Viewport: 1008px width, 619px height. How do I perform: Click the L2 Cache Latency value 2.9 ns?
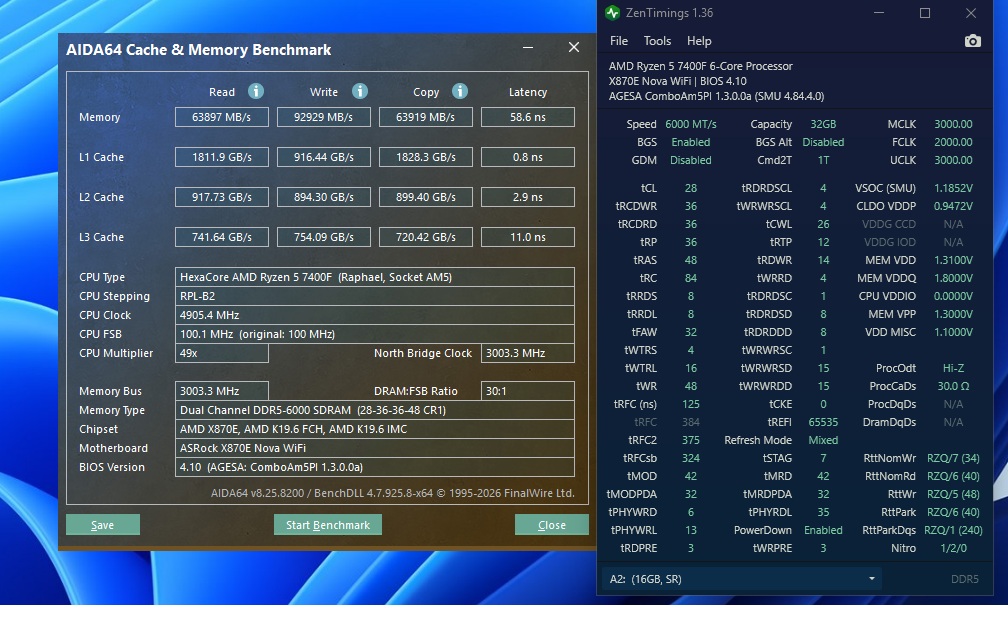tap(528, 197)
